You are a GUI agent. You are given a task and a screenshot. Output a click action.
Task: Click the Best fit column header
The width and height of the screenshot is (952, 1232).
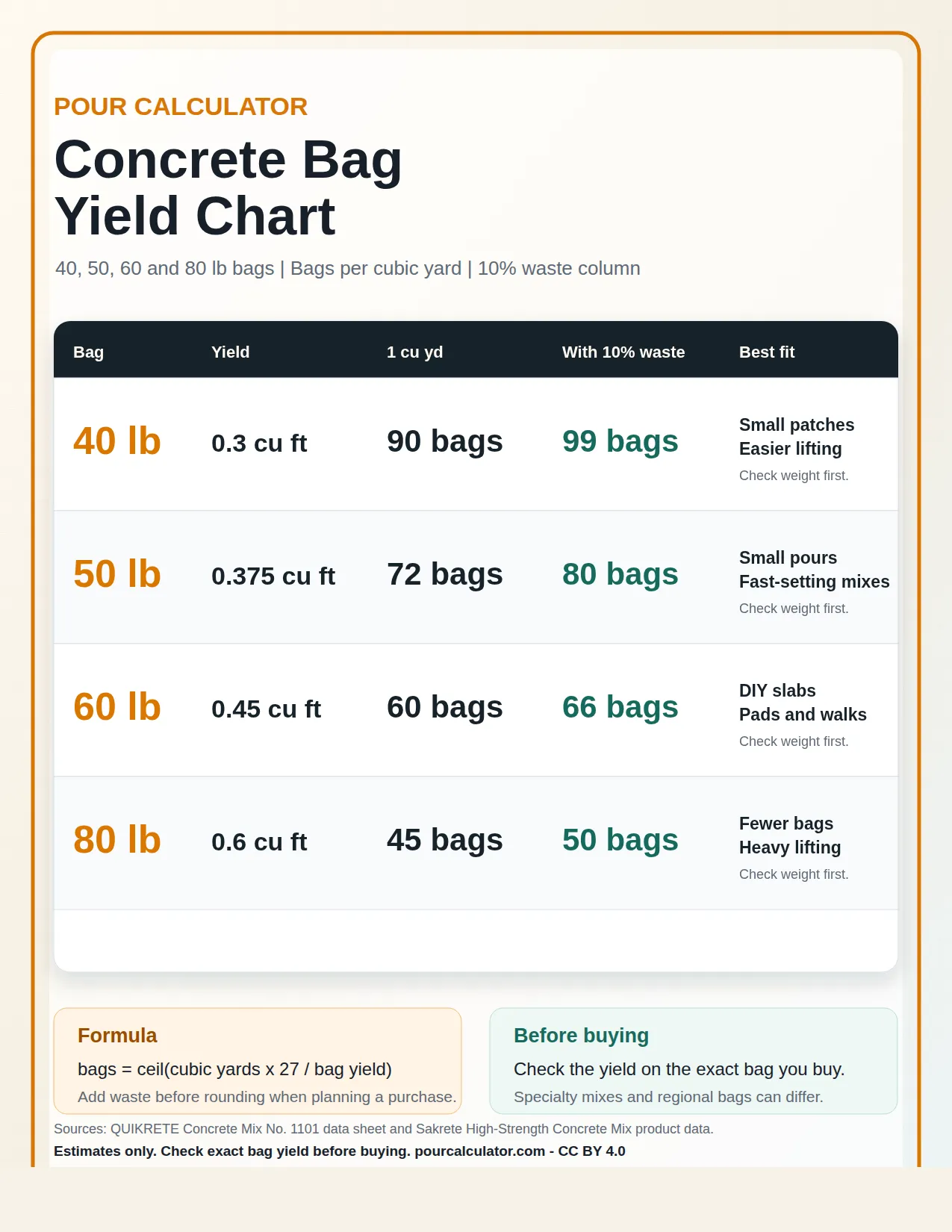[x=767, y=352]
